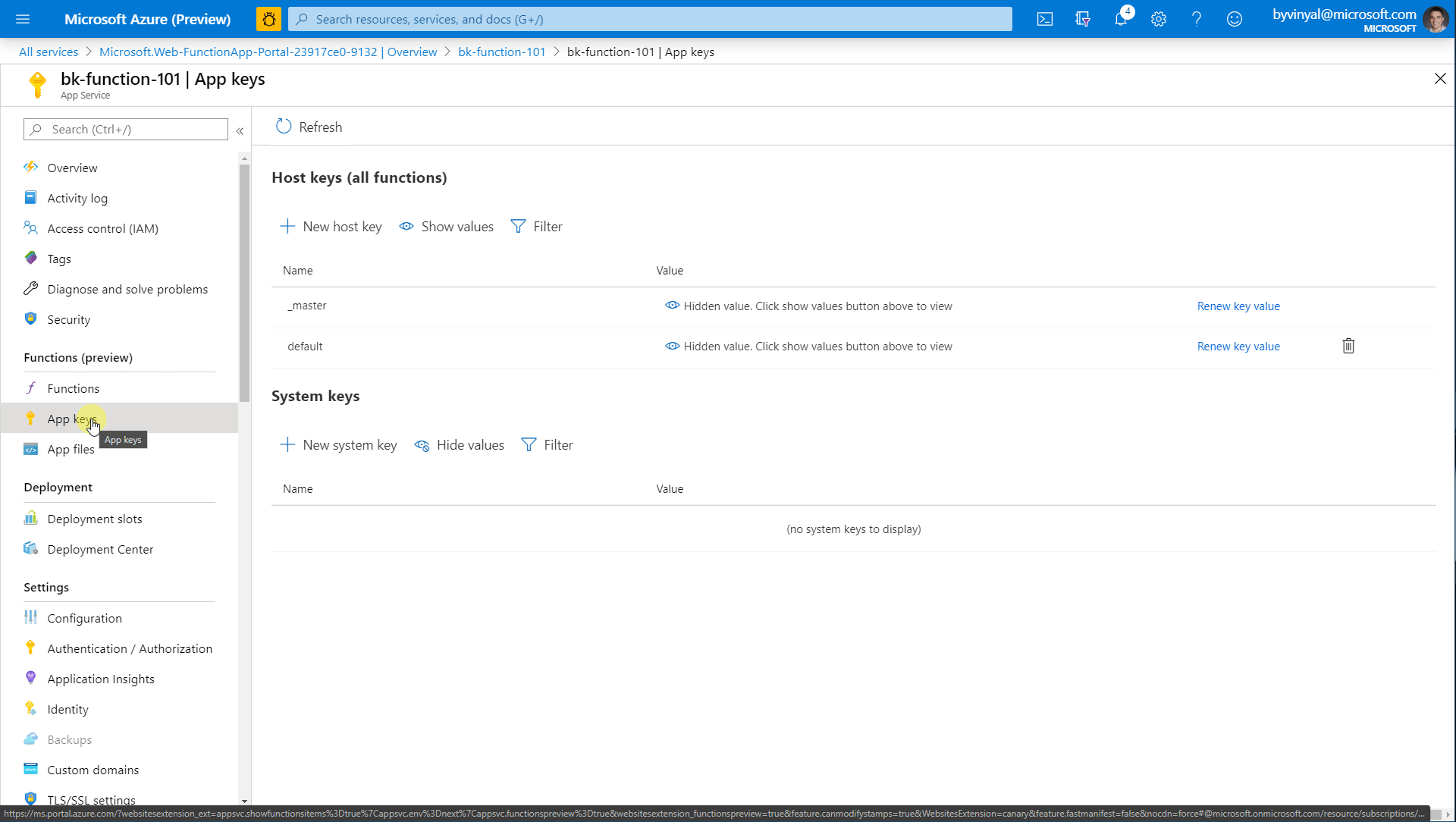The image size is (1456, 822).
Task: Collapse the sidebar with double-chevron button
Action: point(240,130)
